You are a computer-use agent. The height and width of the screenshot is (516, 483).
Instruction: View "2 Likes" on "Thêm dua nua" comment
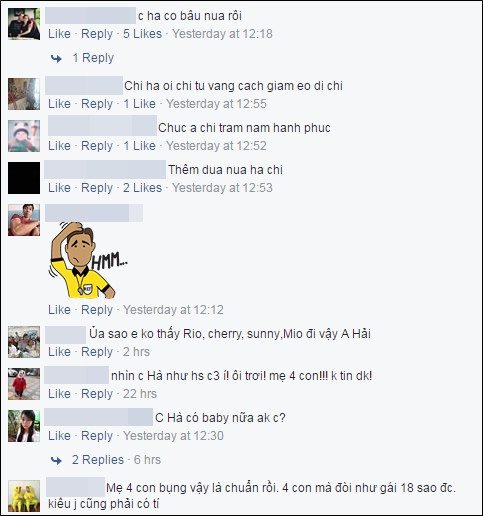point(142,188)
